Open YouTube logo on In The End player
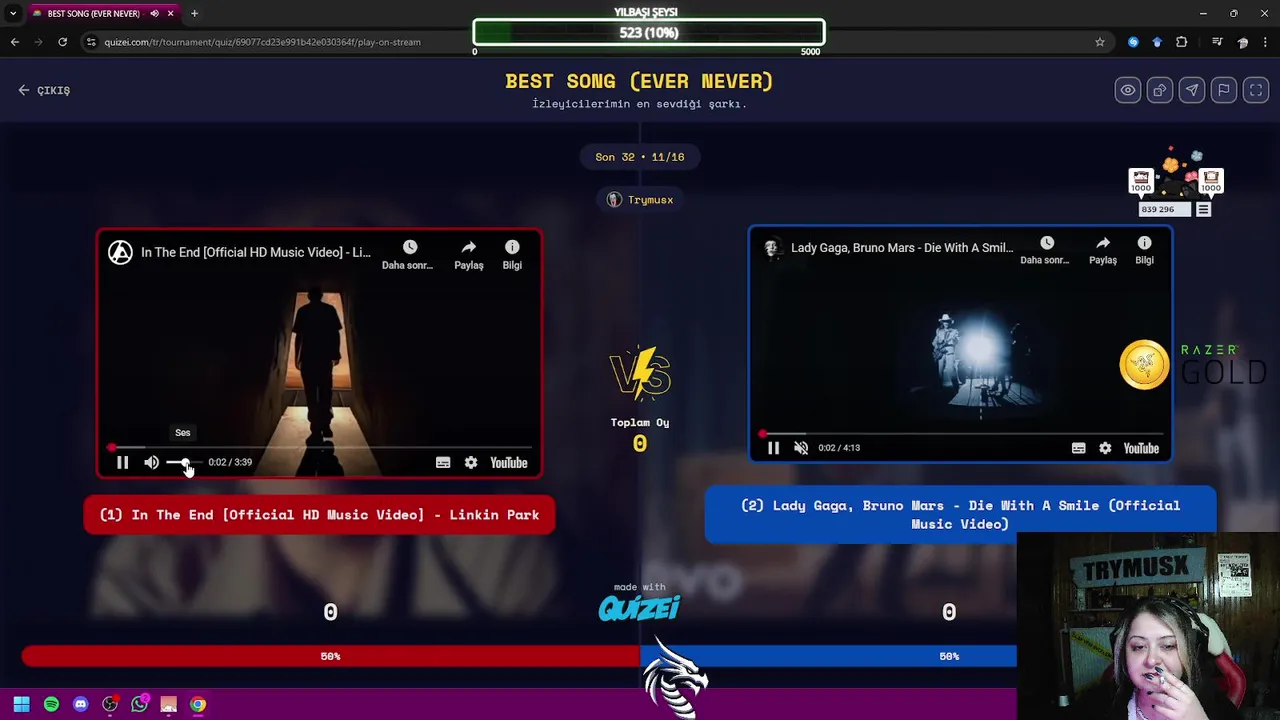Screen dimensions: 1280x720 click(509, 462)
